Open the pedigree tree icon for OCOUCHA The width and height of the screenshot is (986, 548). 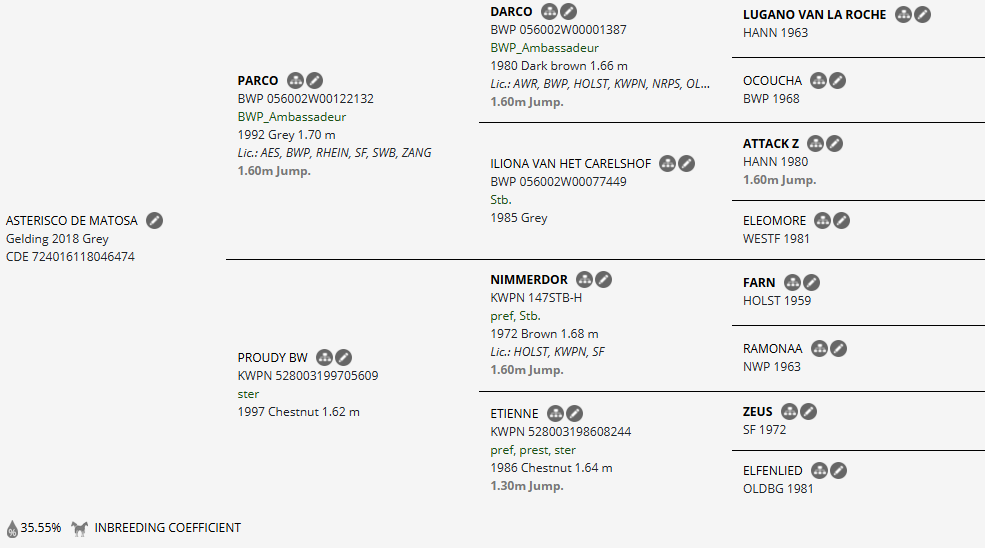tap(819, 81)
